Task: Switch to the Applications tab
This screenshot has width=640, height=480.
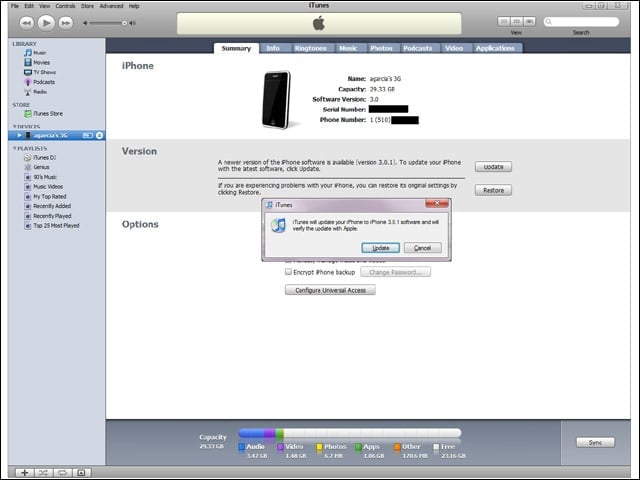Action: 495,48
